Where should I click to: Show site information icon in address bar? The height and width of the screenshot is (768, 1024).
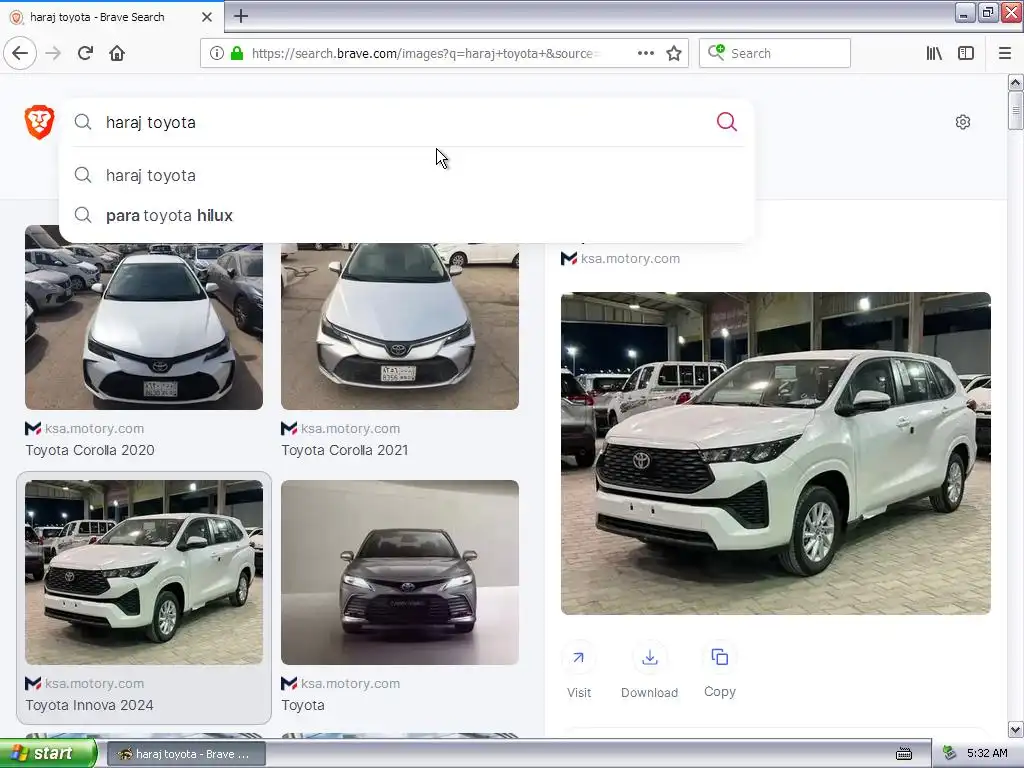tap(216, 53)
